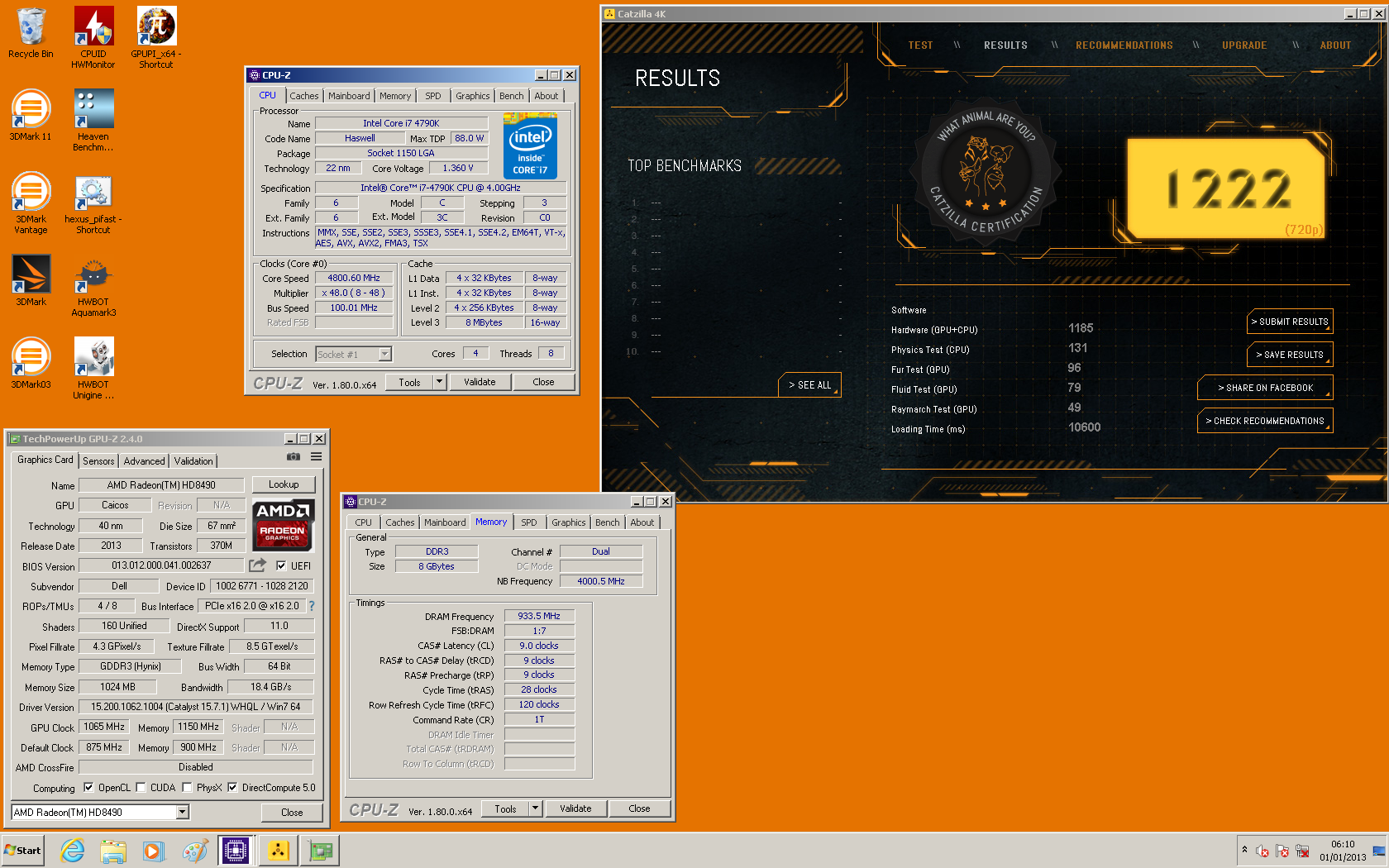Open GPUPI_x64 shortcut icon
Image resolution: width=1389 pixels, height=868 pixels.
pyautogui.click(x=156, y=37)
